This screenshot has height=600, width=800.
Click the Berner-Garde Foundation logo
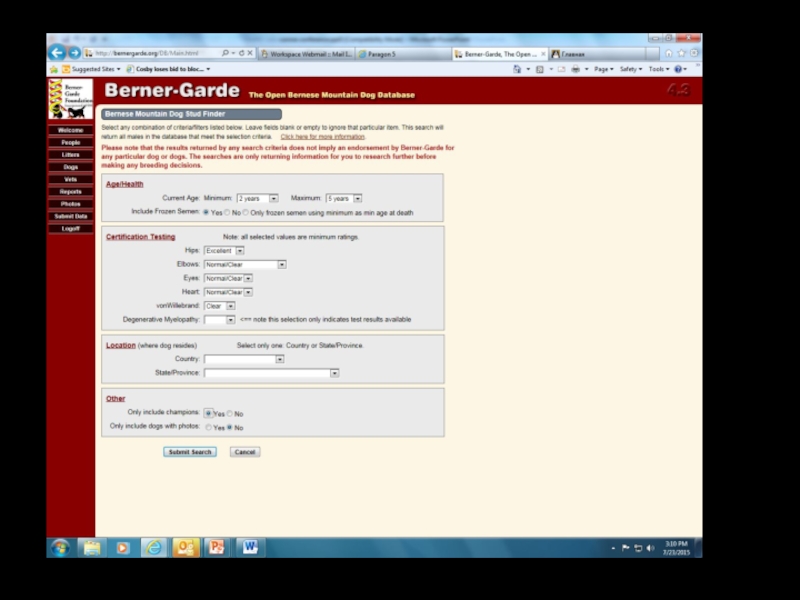tap(70, 98)
